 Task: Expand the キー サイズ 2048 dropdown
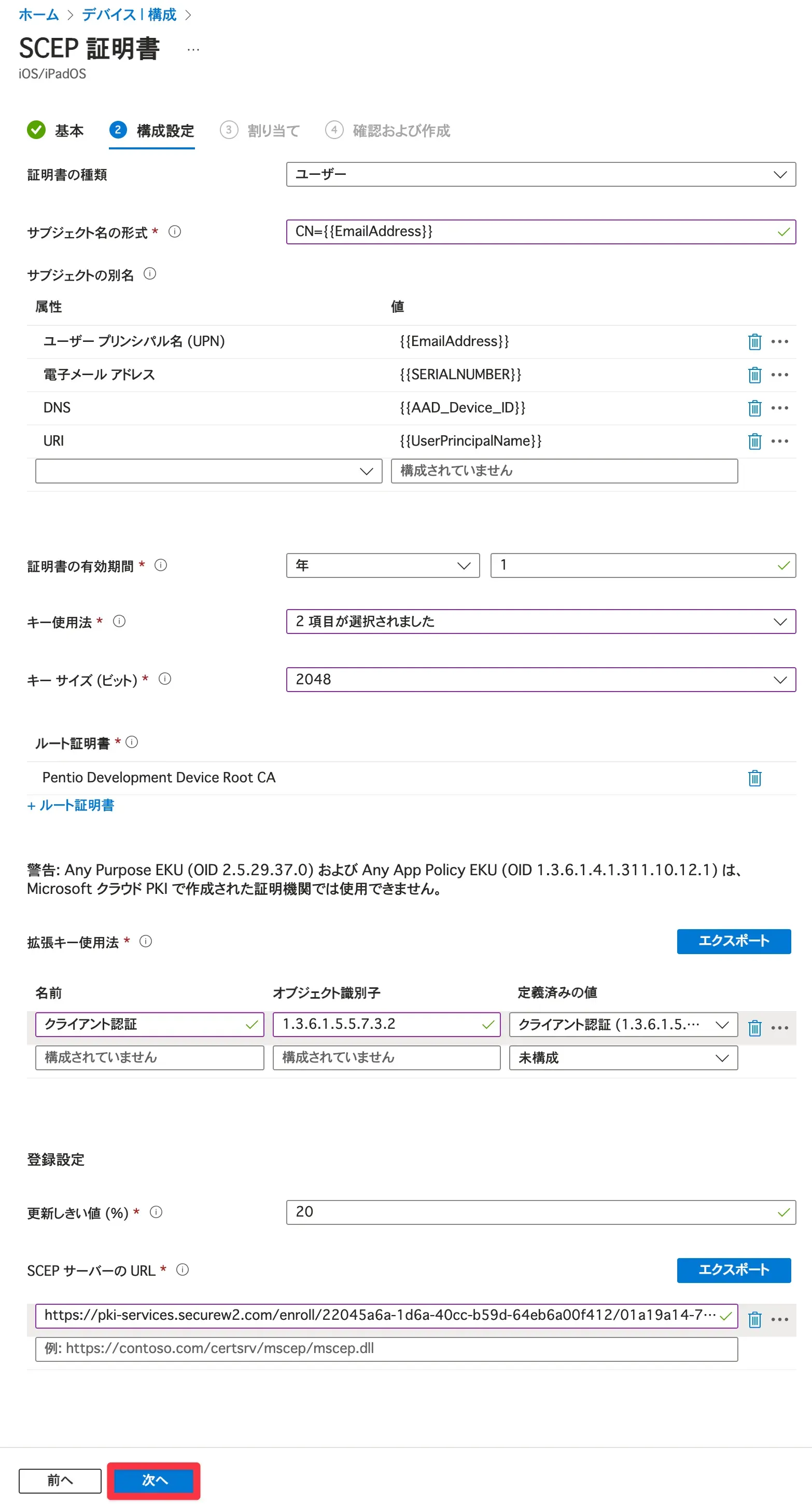tap(540, 680)
